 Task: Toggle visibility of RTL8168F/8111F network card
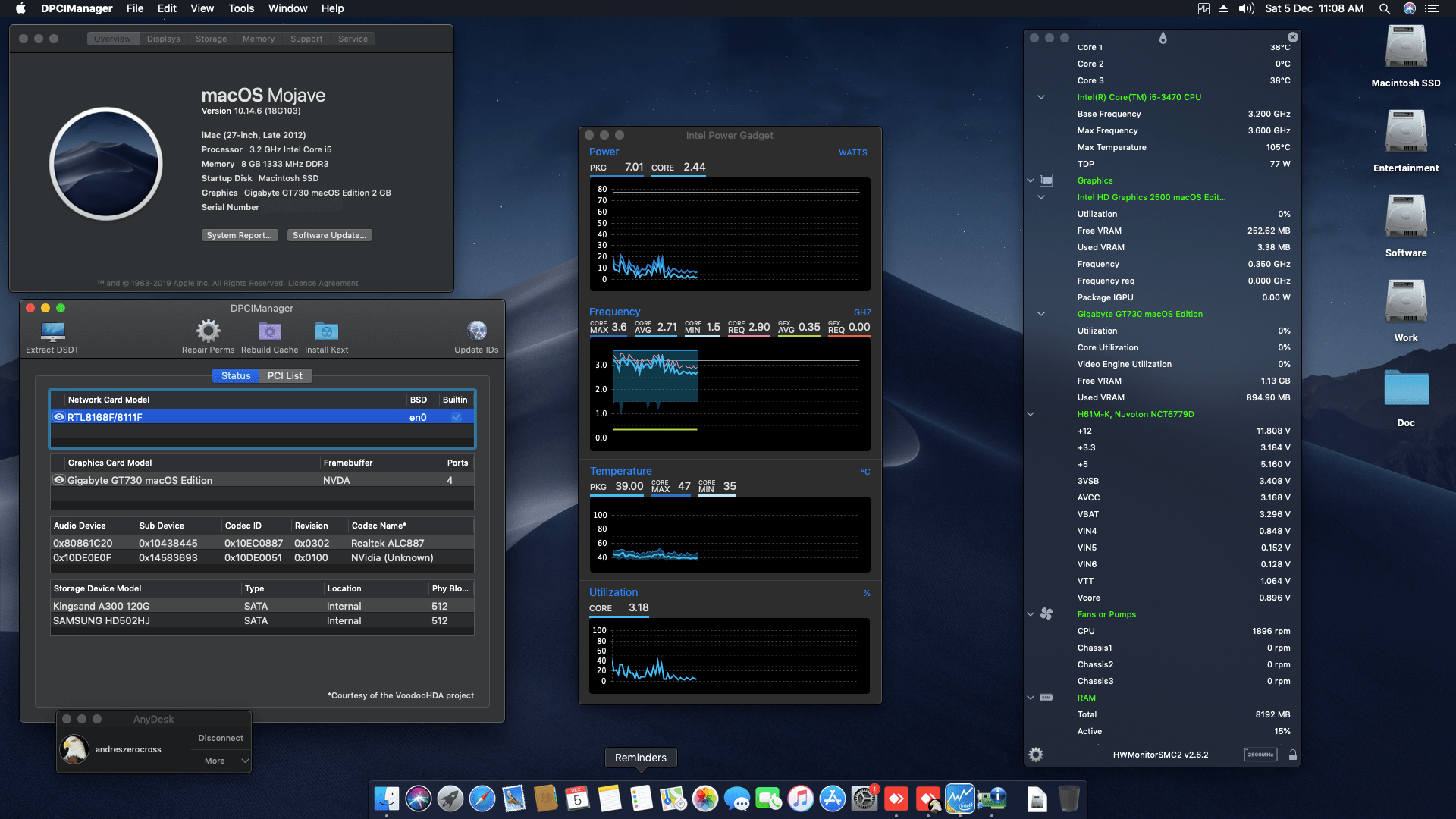59,417
